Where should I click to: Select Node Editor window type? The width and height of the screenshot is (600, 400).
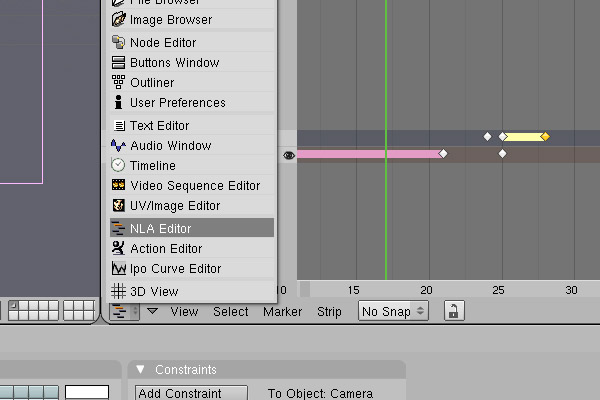pyautogui.click(x=192, y=42)
